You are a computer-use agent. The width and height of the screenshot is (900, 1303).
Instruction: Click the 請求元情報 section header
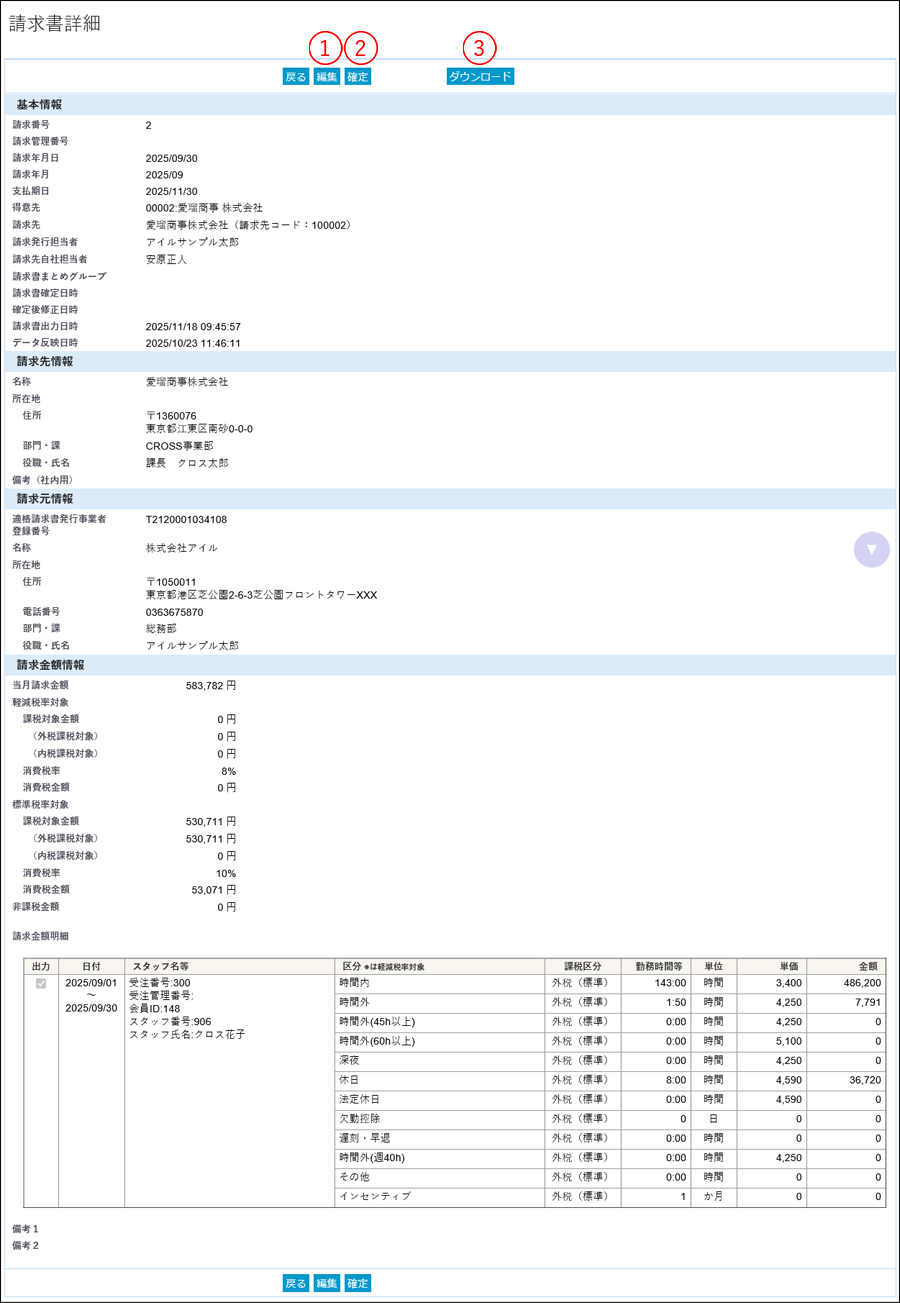(450, 498)
